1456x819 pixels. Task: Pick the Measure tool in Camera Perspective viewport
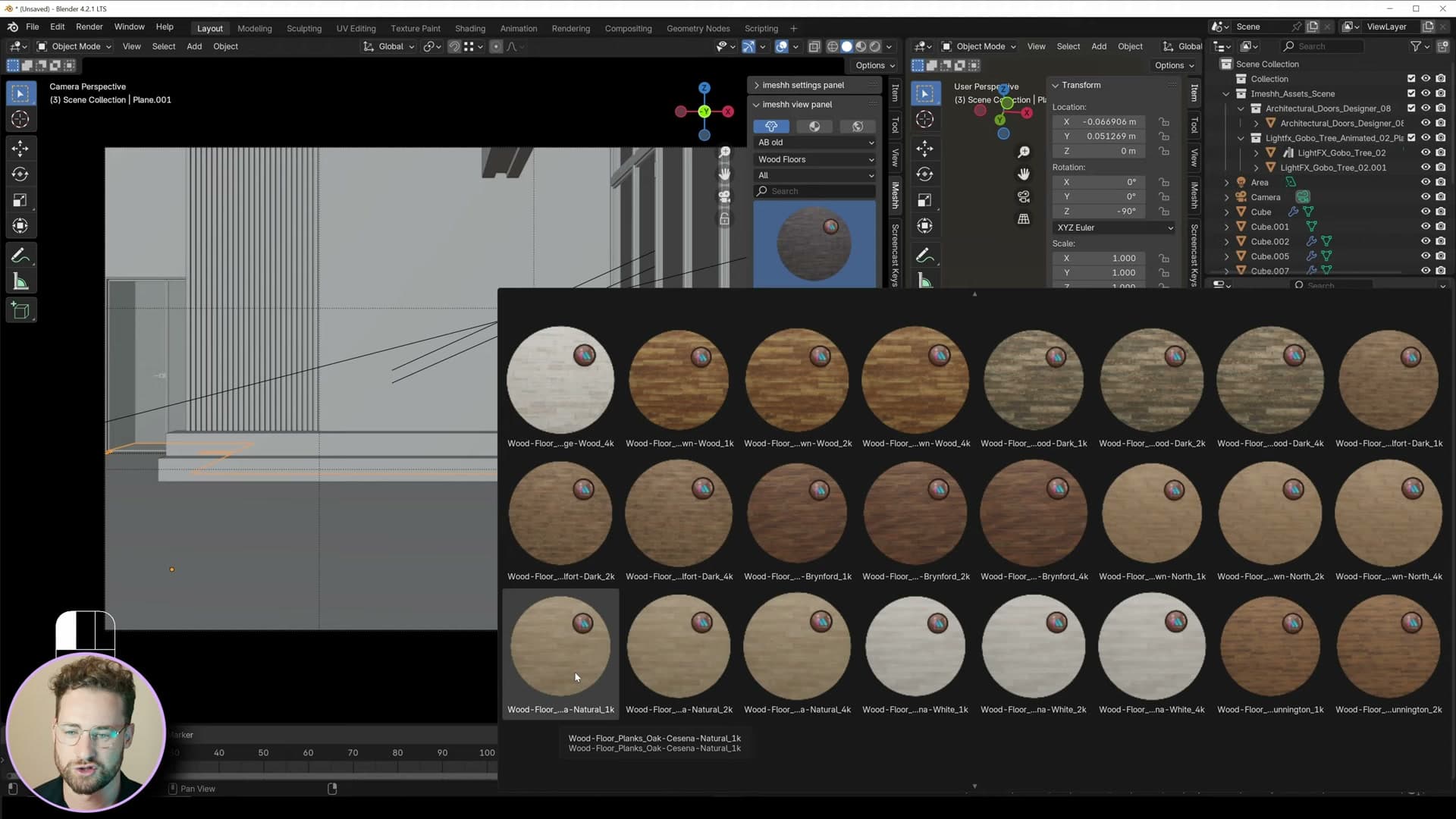coord(20,282)
